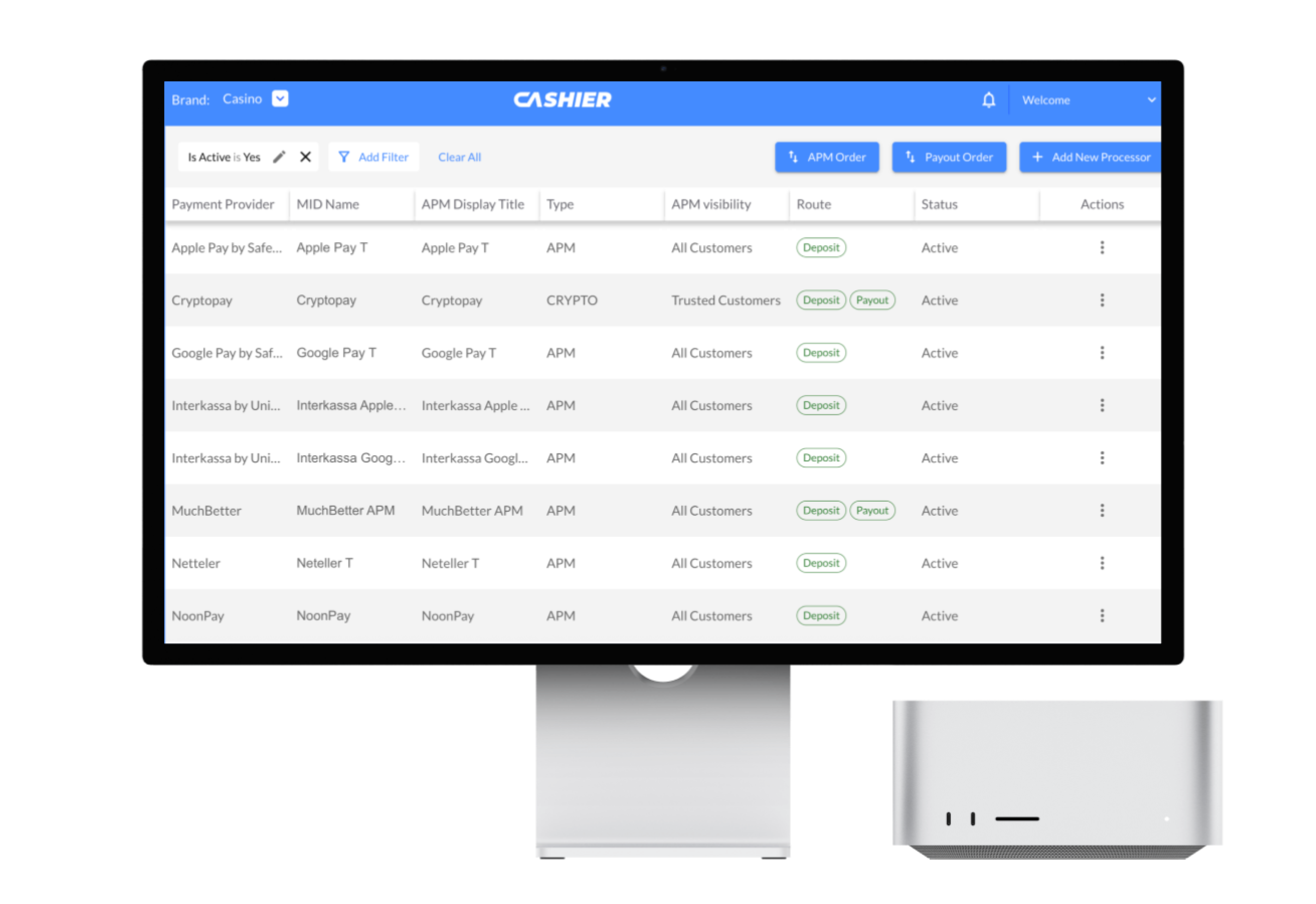Click the Cashier logo
Viewport: 1316px width, 904px height.
(562, 100)
